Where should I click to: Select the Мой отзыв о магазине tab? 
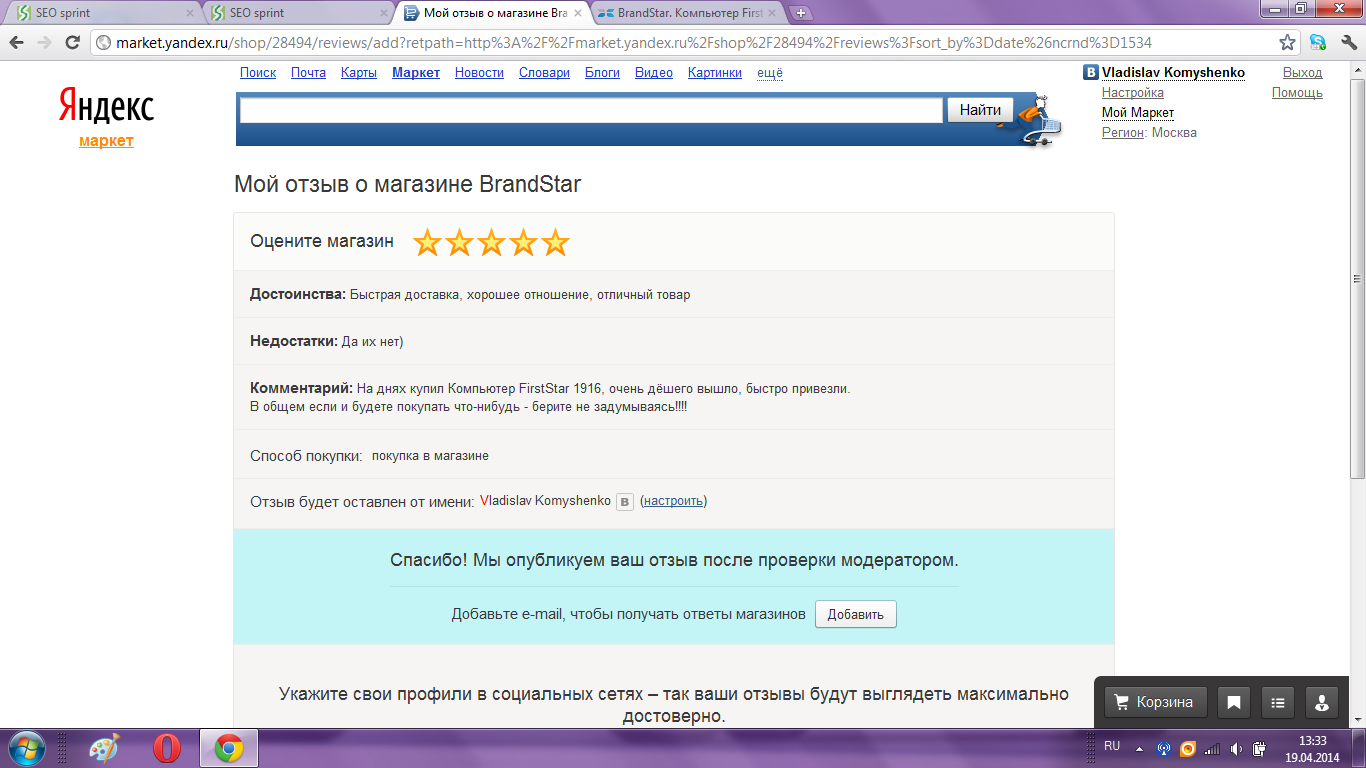pos(491,13)
